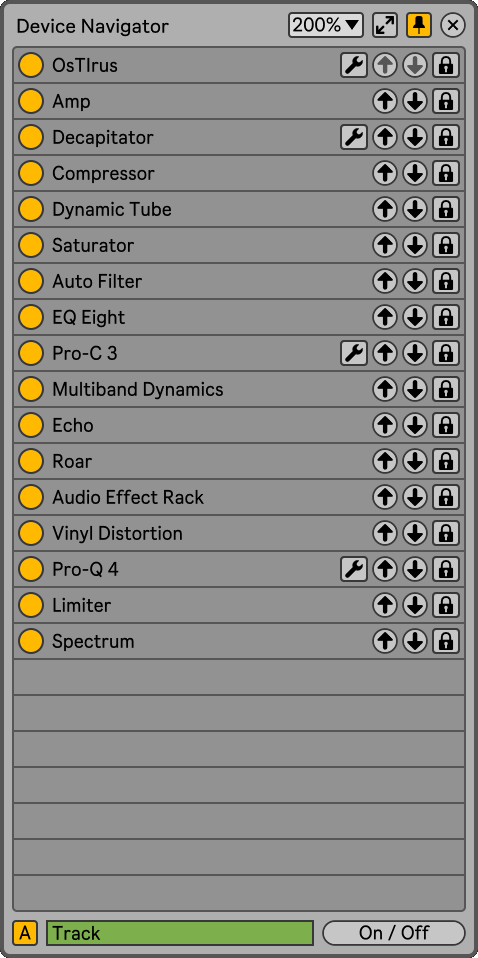Click the On / Off button
478x958 pixels.
coord(394,933)
